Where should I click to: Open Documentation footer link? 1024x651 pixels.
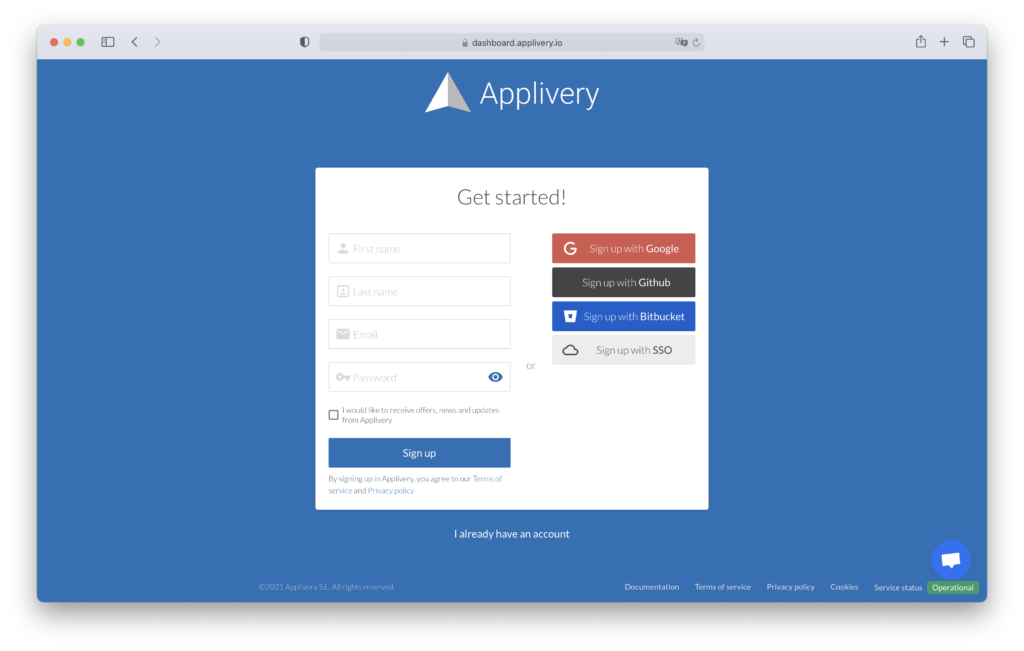coord(652,587)
